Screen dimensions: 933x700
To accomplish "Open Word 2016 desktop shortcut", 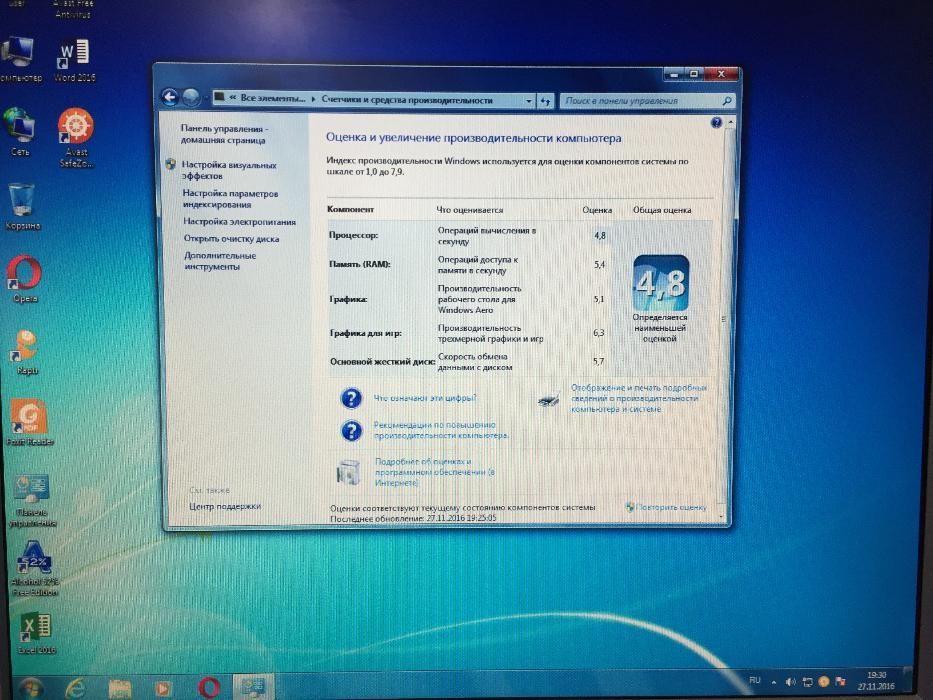I will click(74, 61).
